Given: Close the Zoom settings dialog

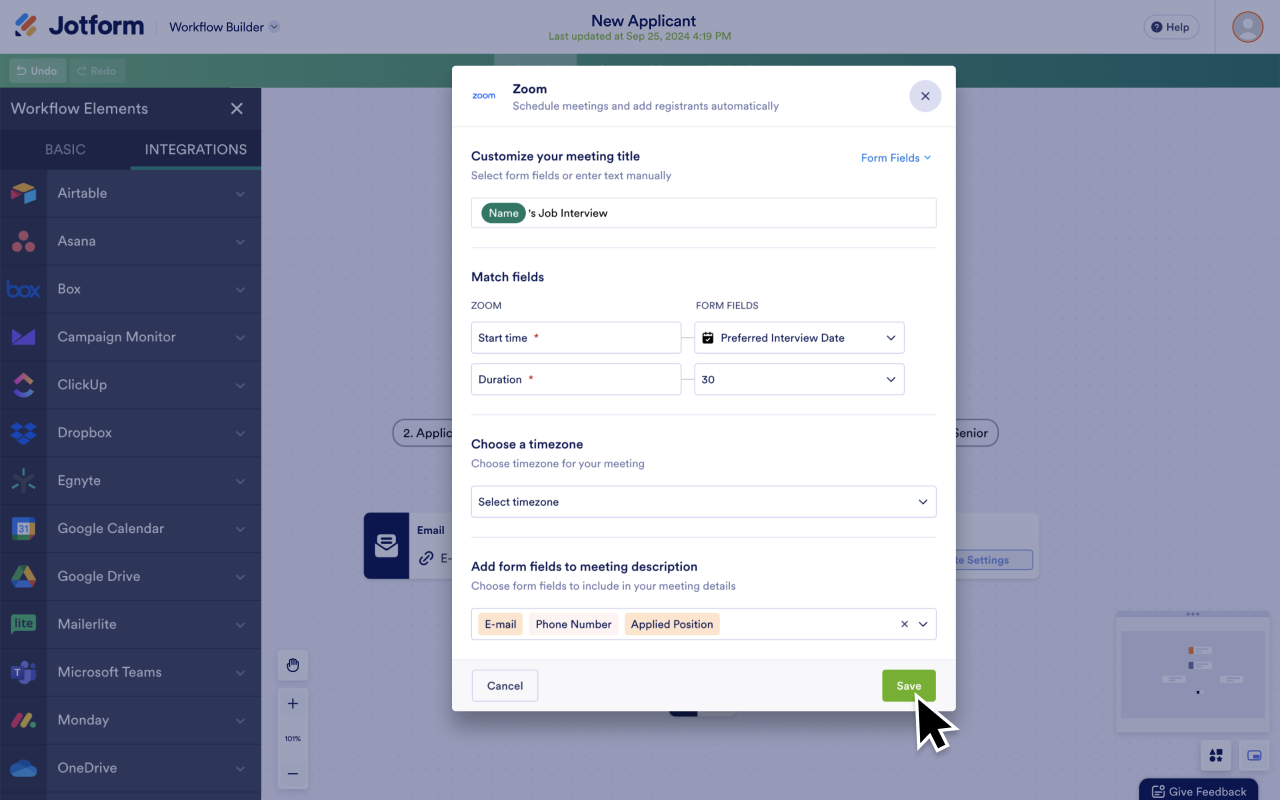Looking at the screenshot, I should click(x=925, y=96).
